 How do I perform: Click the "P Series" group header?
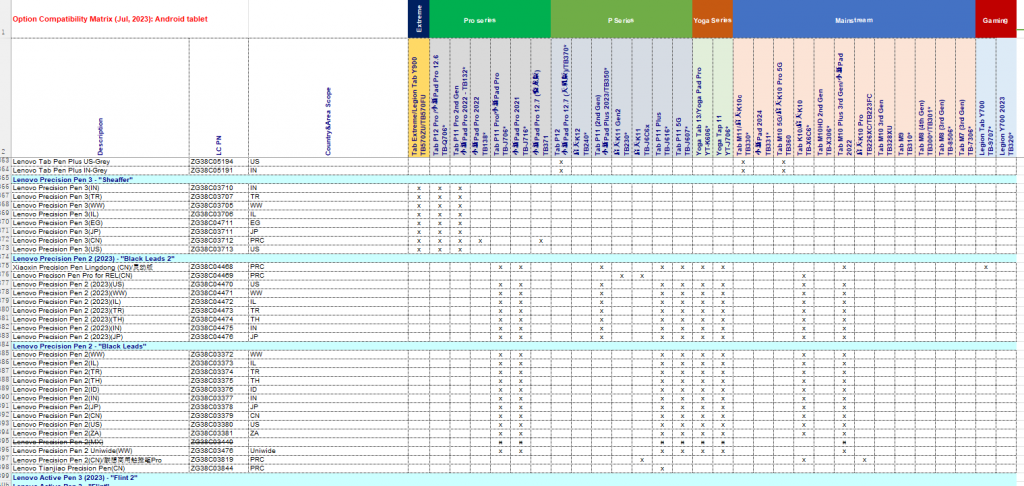621,19
